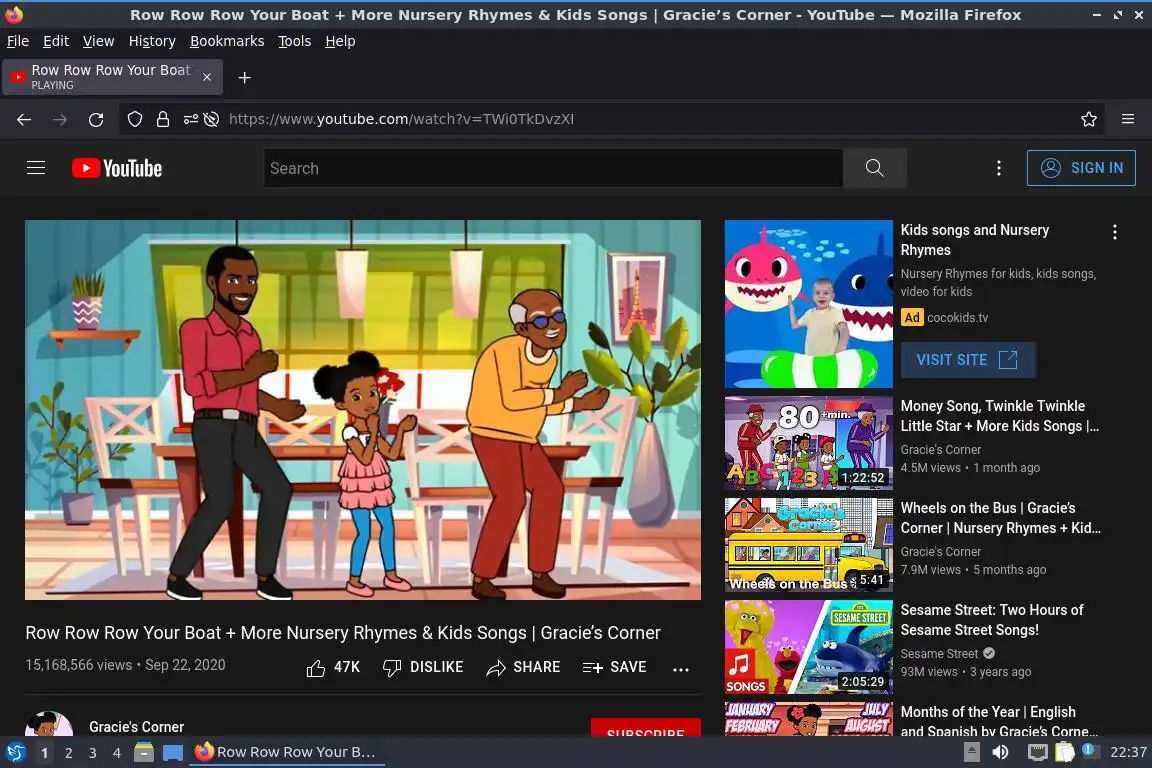Viewport: 1152px width, 768px height.
Task: Open Kids songs and Nursery Rhymes ad title
Action: tap(975, 240)
